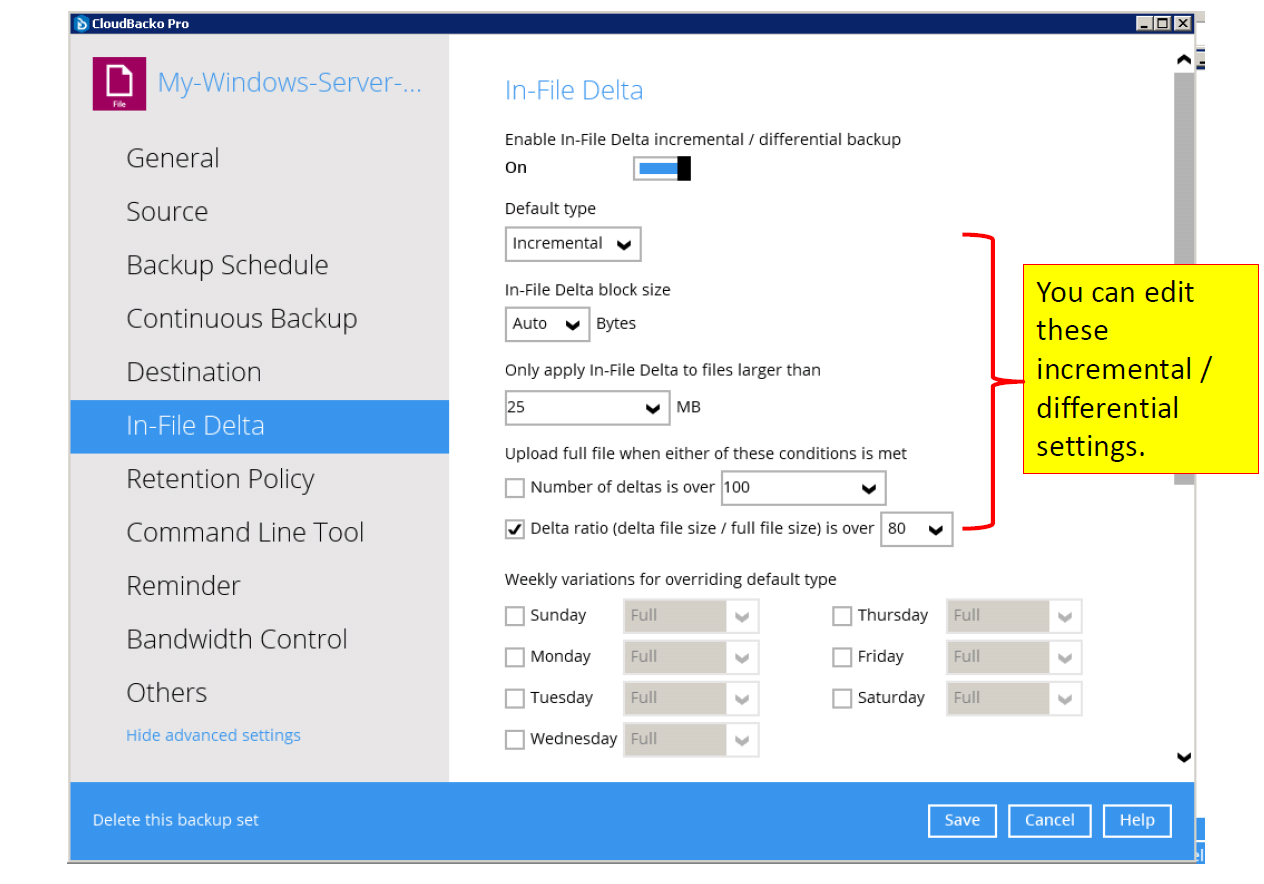This screenshot has height=884, width=1264.
Task: Switch to the Destination section
Action: click(260, 373)
